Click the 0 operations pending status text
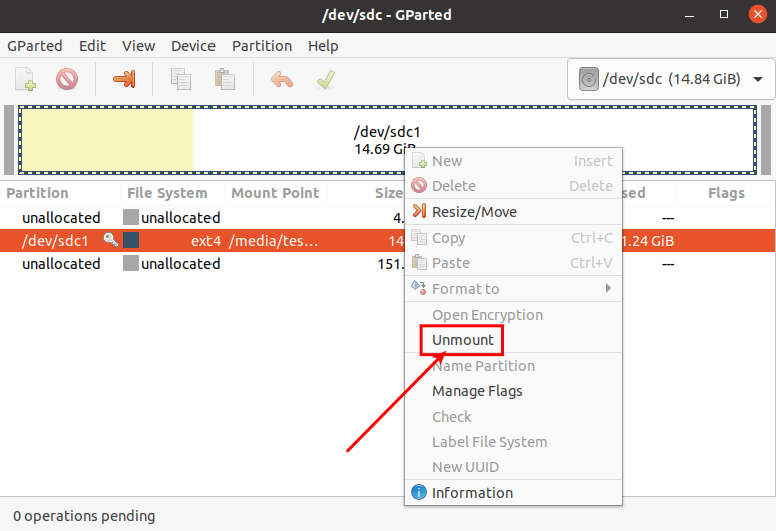 (x=84, y=516)
